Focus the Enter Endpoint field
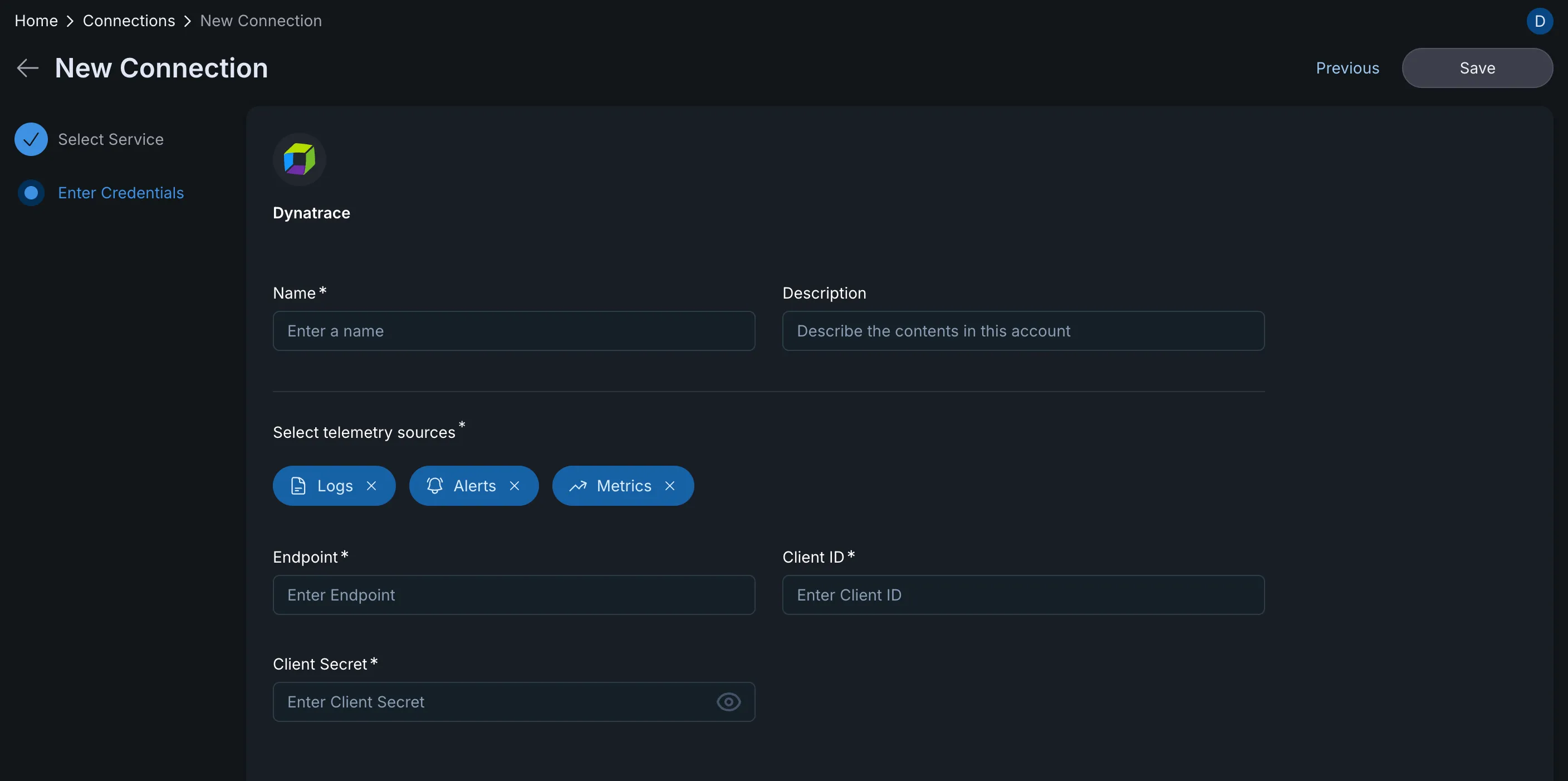The height and width of the screenshot is (781, 1568). click(x=514, y=595)
